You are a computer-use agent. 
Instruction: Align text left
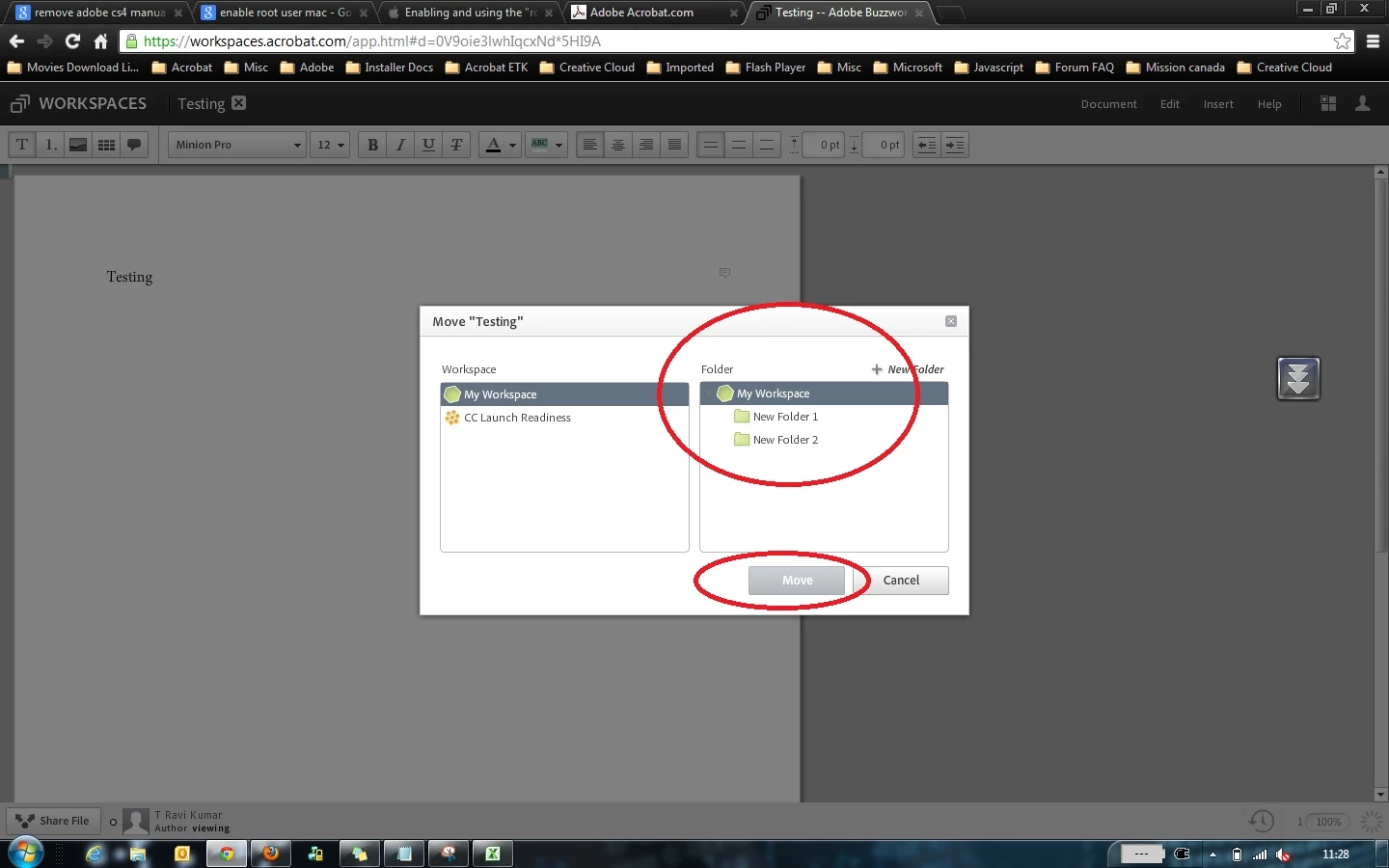(x=590, y=145)
